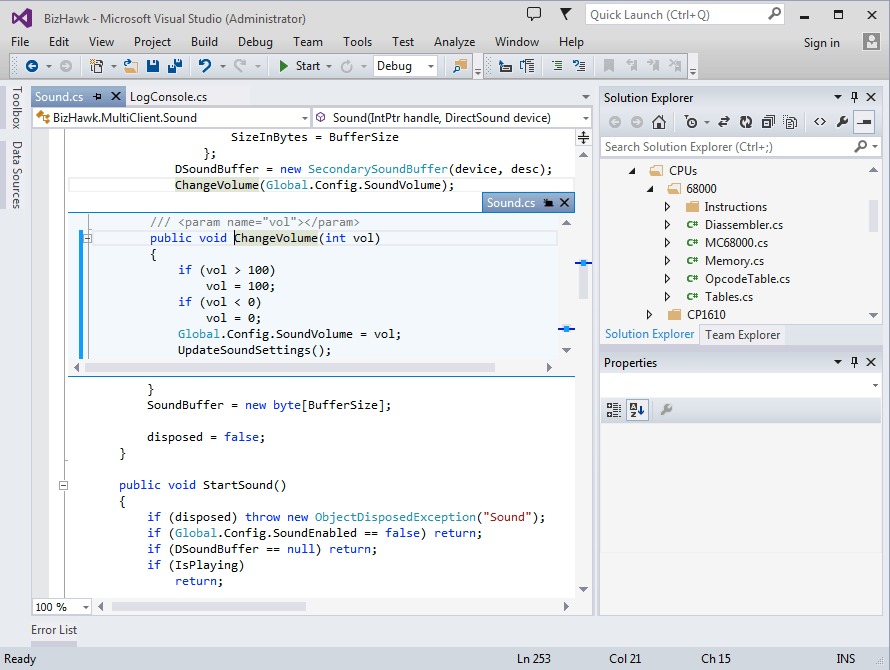Click the Solution Explorer vertical scrollbar thumb
The image size is (890, 670).
[x=873, y=216]
